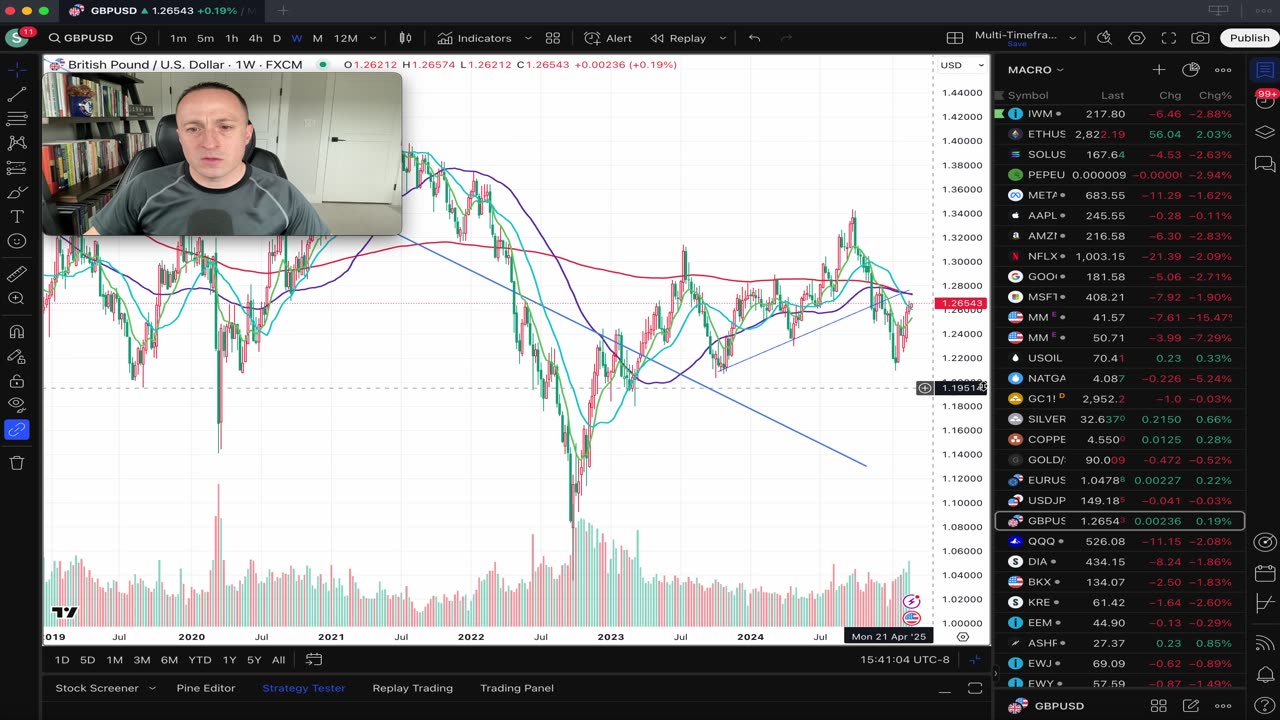Viewport: 1280px width, 720px height.
Task: Start Bar Replay
Action: (678, 38)
